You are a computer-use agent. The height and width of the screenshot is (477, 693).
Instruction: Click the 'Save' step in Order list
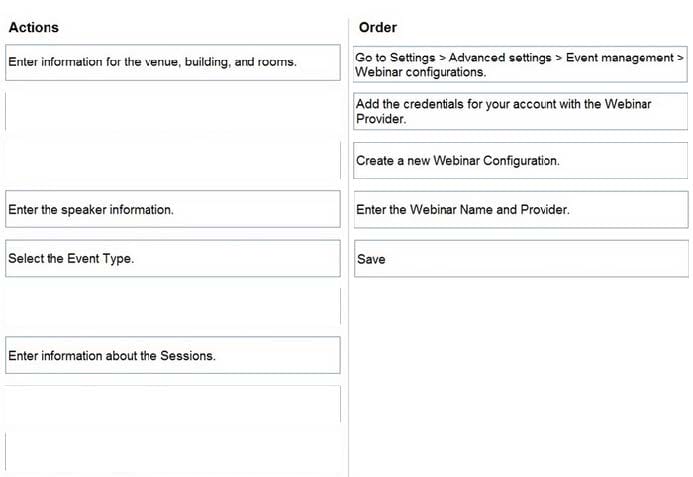(521, 259)
